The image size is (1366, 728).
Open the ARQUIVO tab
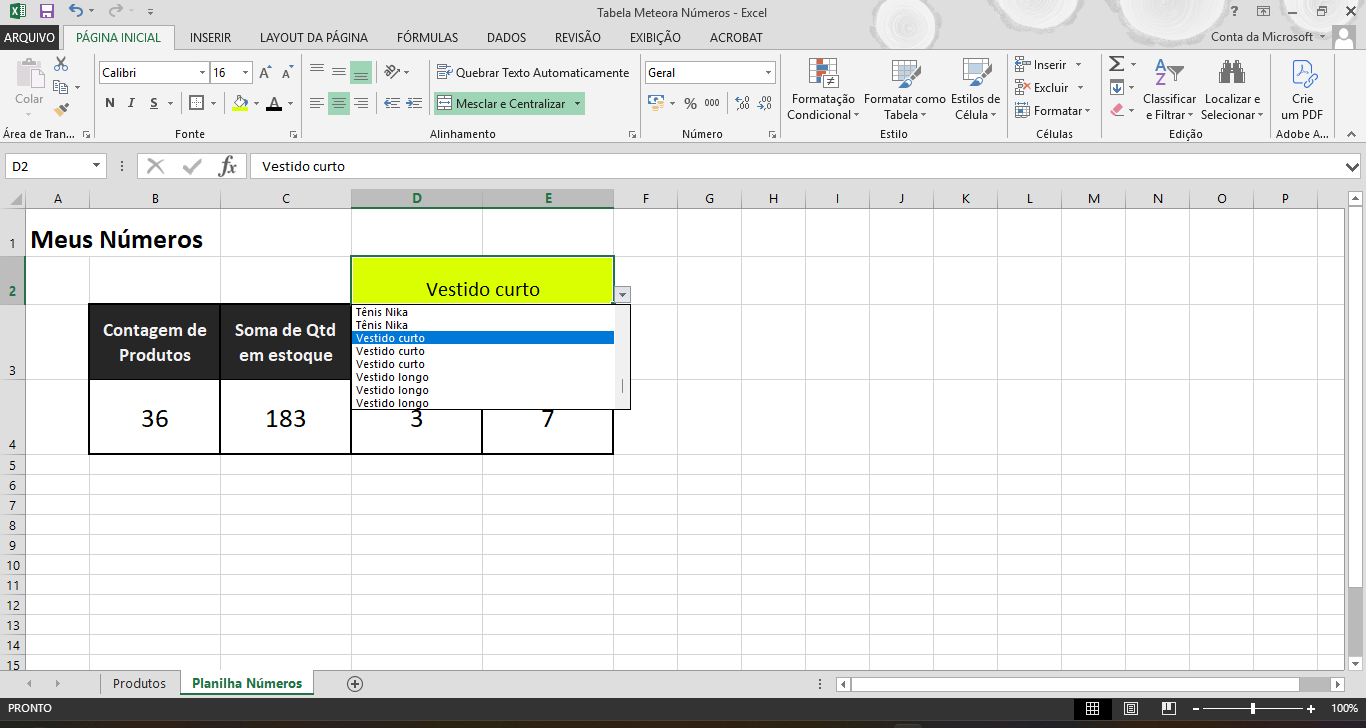(29, 38)
